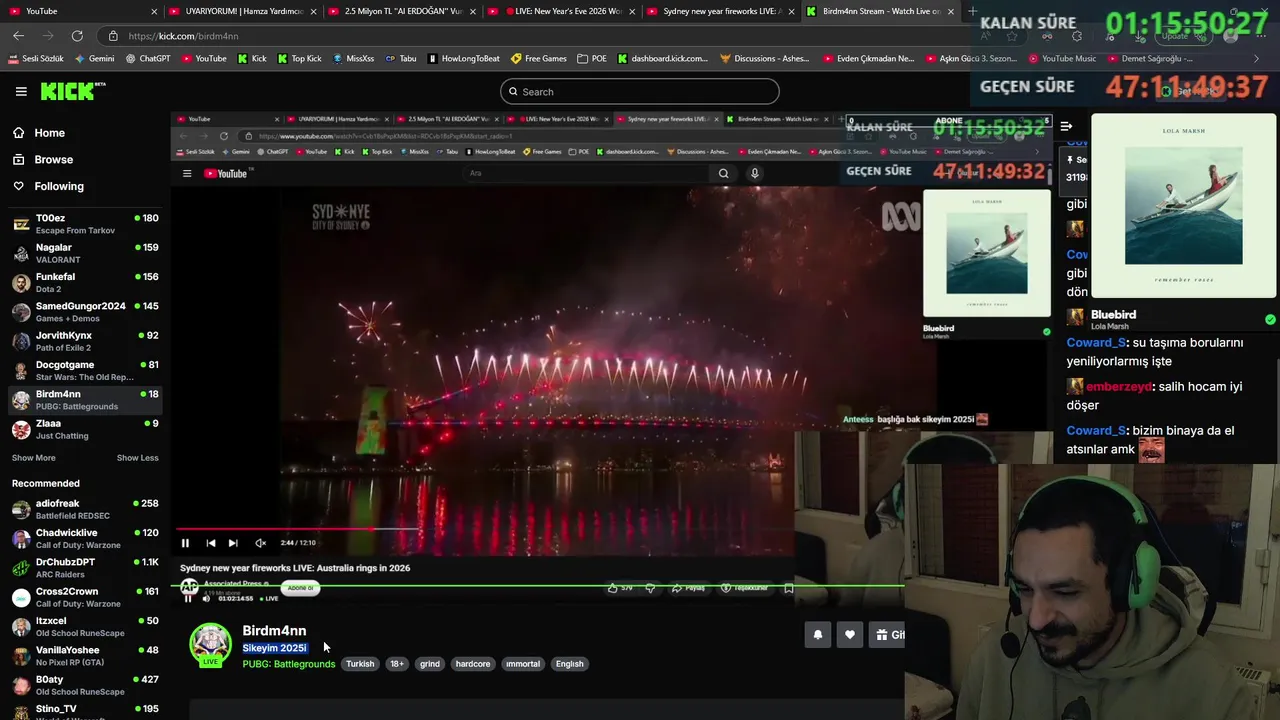Open Free Games bookmark
The width and height of the screenshot is (1280, 720).
538,58
